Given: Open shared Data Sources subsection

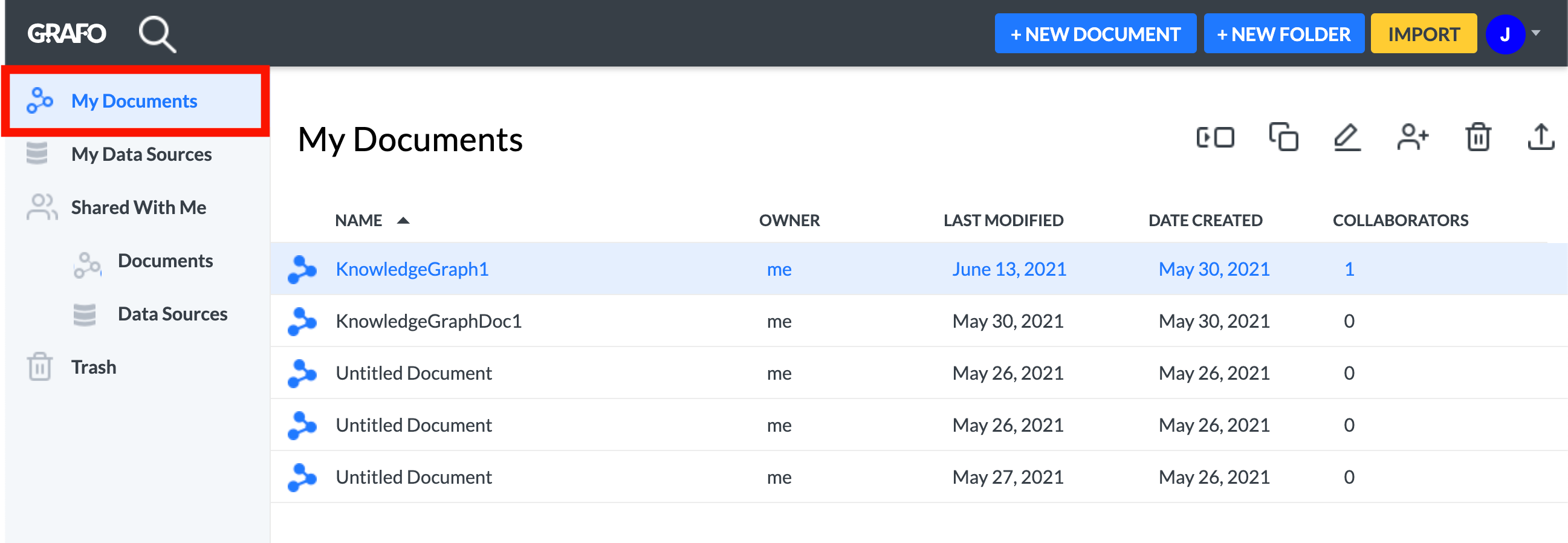Looking at the screenshot, I should pos(172,313).
